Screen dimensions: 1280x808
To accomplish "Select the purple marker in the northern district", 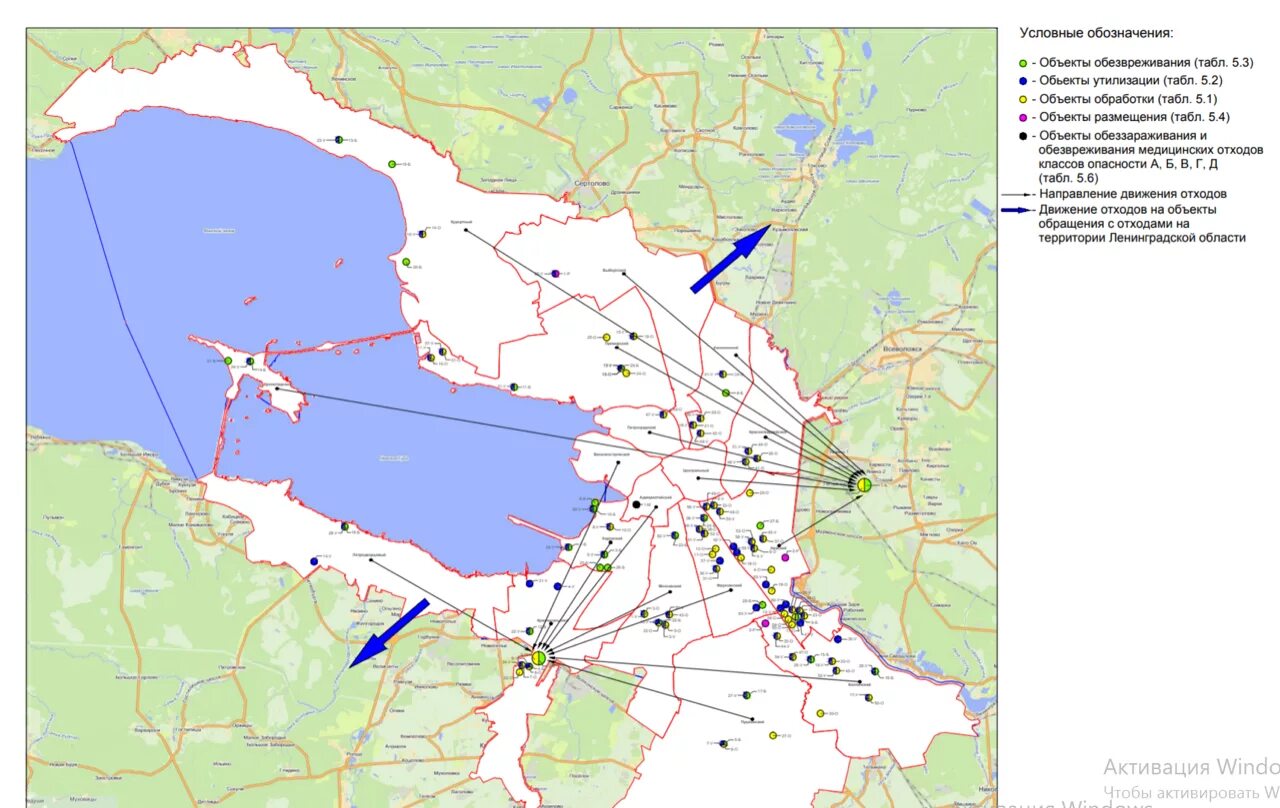I will tap(555, 273).
